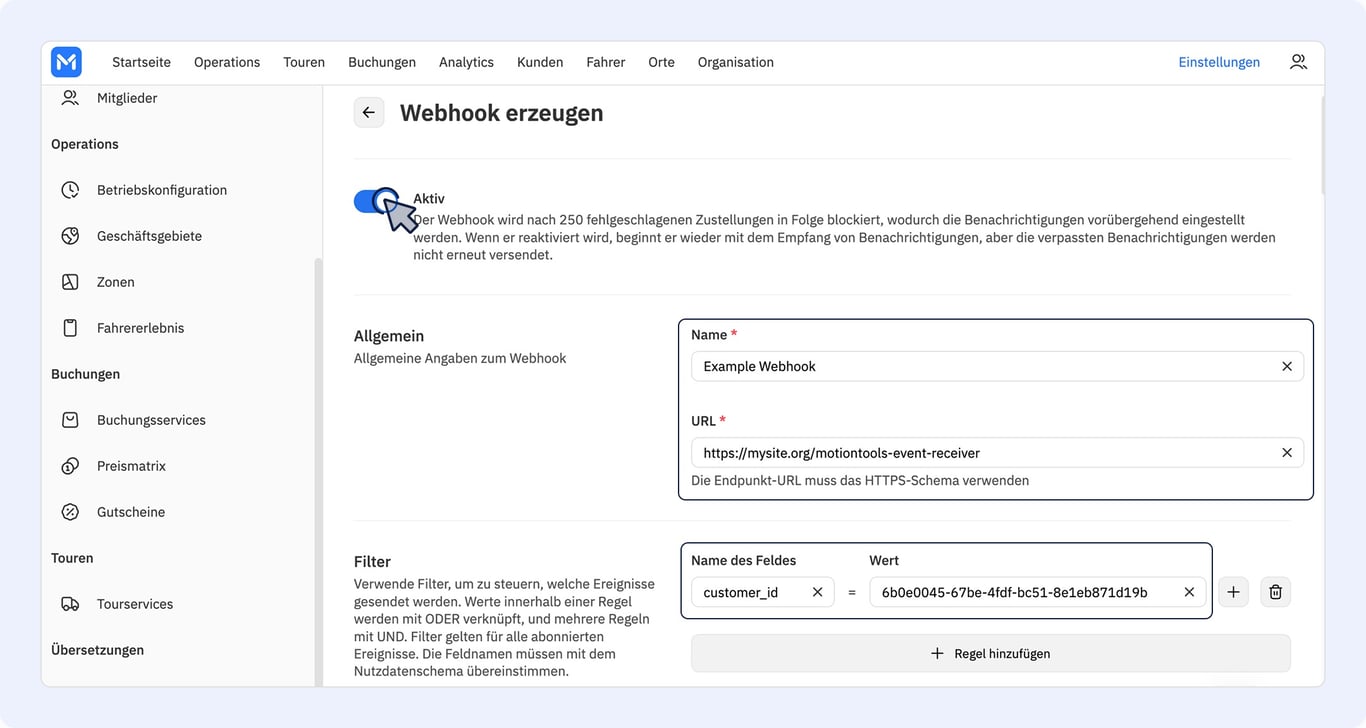
Task: Open the user profile icon
Action: pyautogui.click(x=1298, y=62)
